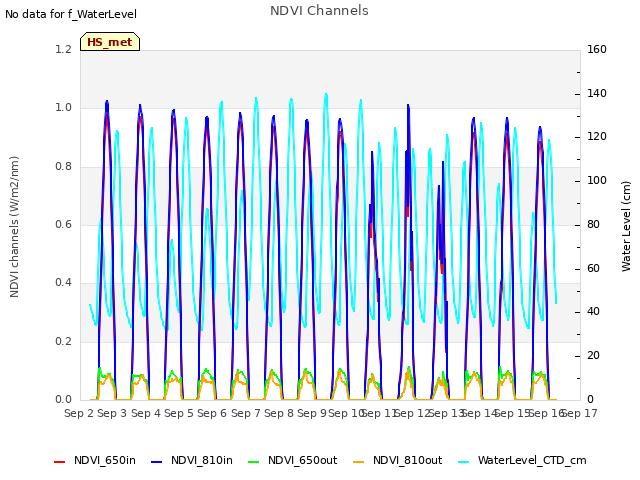Click the 0.0 tick on left axis
The width and height of the screenshot is (640, 480).
point(63,400)
